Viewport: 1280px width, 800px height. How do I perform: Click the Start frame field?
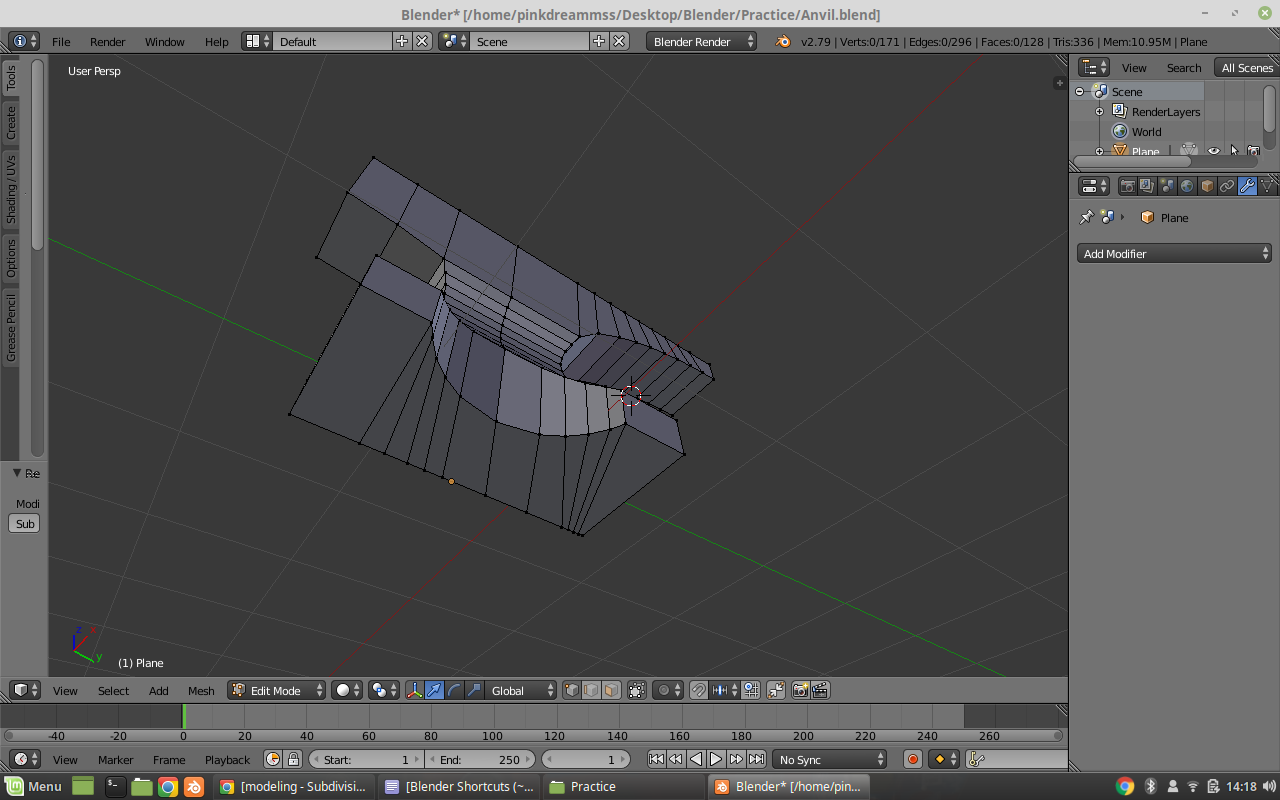click(x=366, y=759)
